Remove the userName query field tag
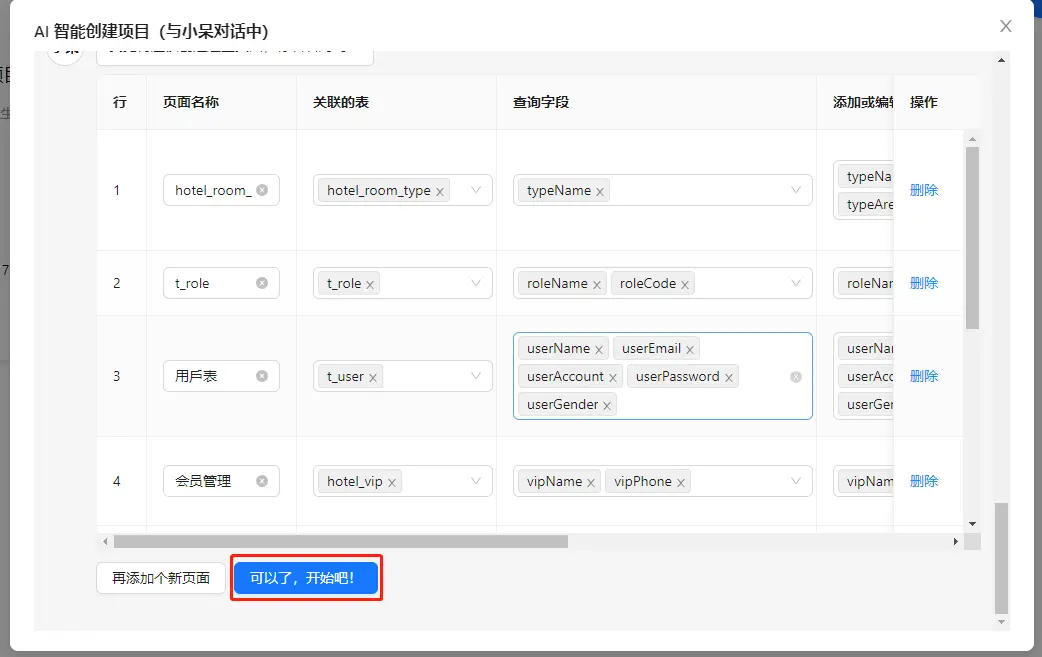This screenshot has width=1042, height=657. pyautogui.click(x=599, y=349)
